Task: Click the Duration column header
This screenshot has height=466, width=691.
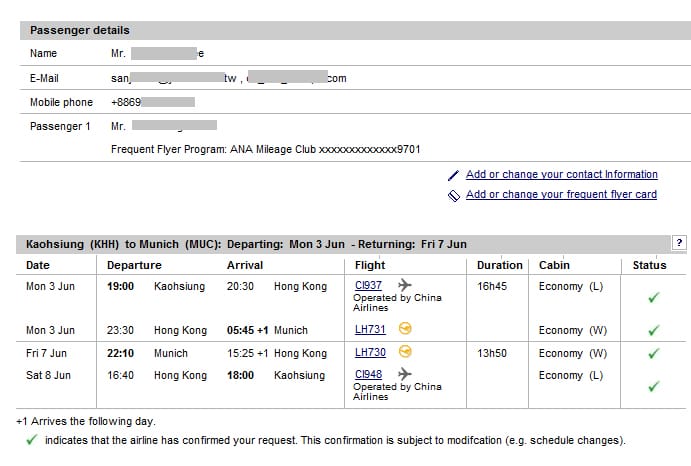Action: 500,265
